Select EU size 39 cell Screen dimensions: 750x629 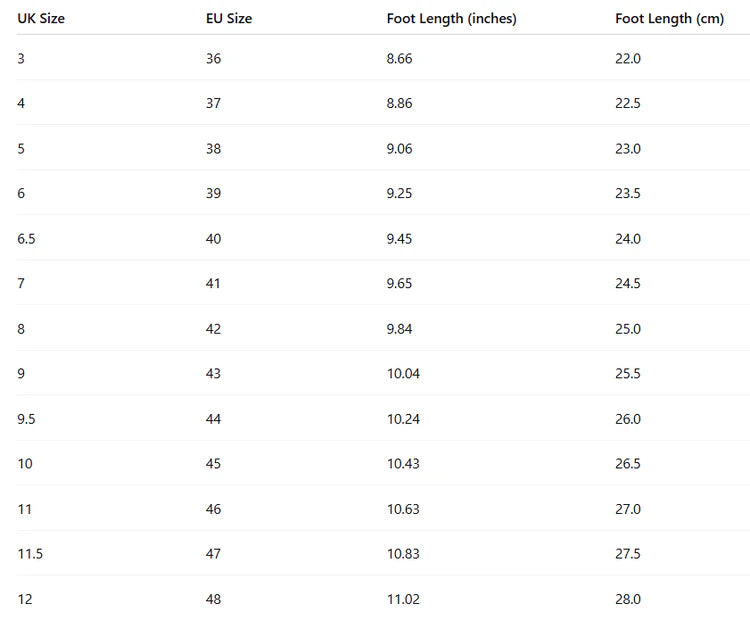click(x=213, y=194)
